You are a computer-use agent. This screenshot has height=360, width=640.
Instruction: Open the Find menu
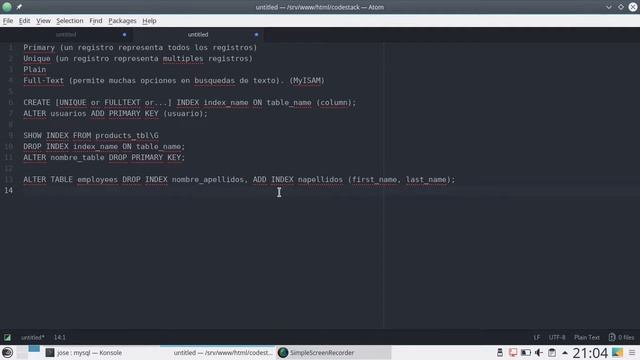[x=96, y=21]
